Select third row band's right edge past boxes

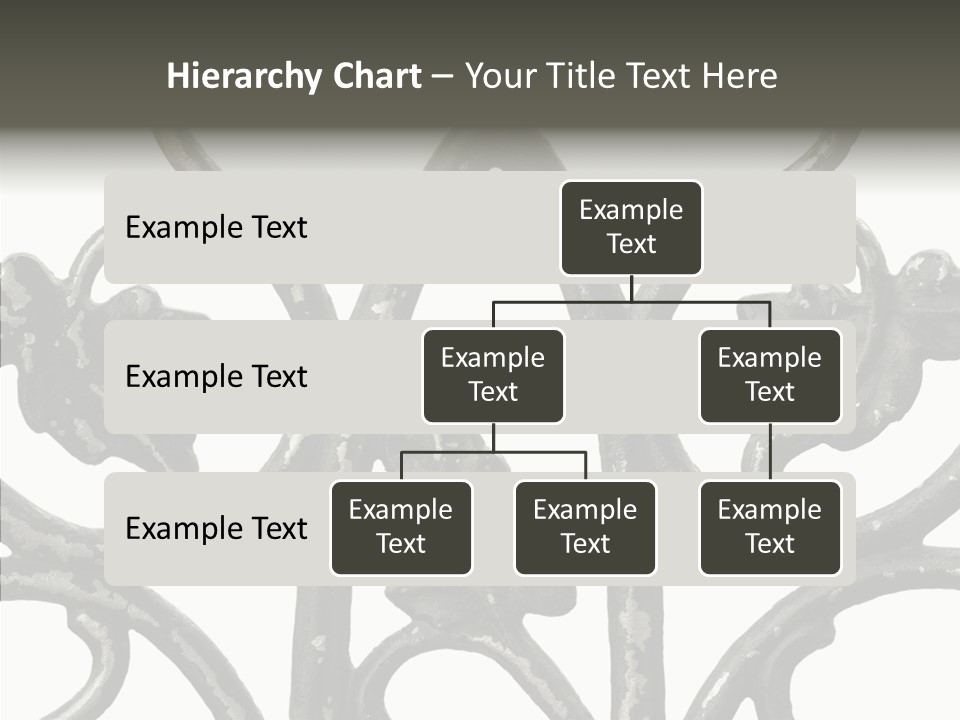pyautogui.click(x=848, y=528)
